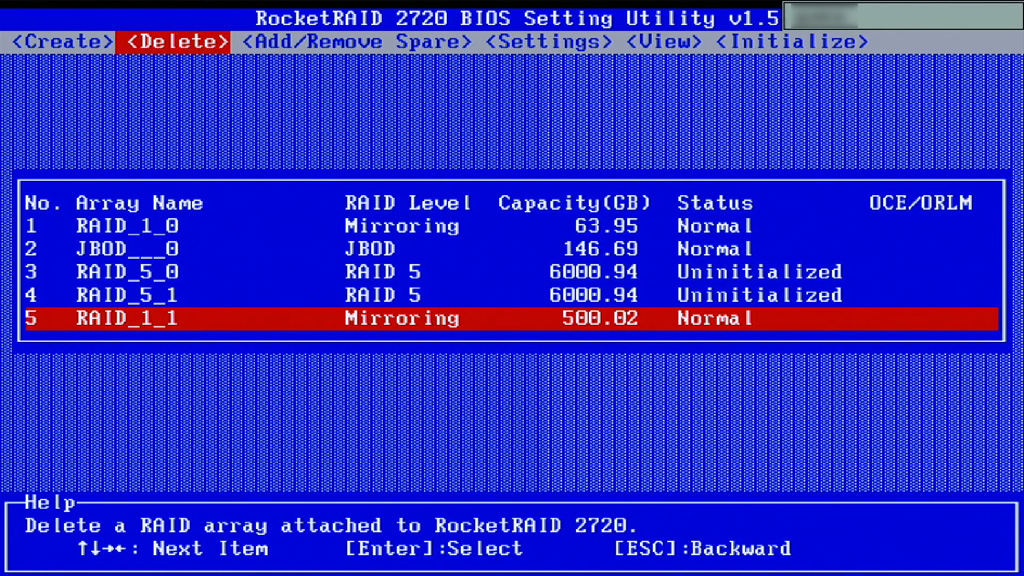The width and height of the screenshot is (1024, 576).
Task: Select array JBOD___0 row
Action: click(511, 249)
